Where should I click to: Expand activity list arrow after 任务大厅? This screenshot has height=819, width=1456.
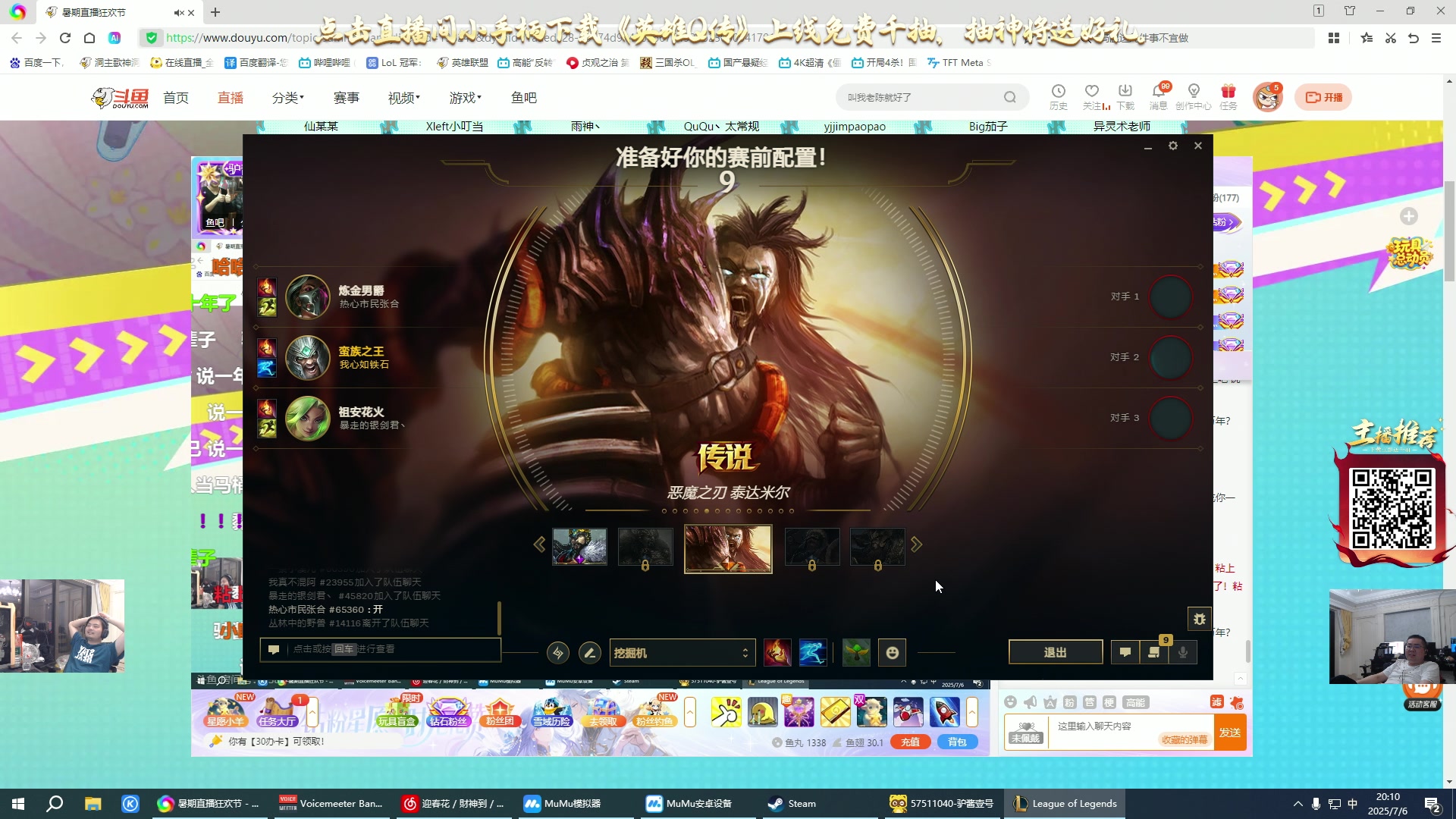pos(312,712)
